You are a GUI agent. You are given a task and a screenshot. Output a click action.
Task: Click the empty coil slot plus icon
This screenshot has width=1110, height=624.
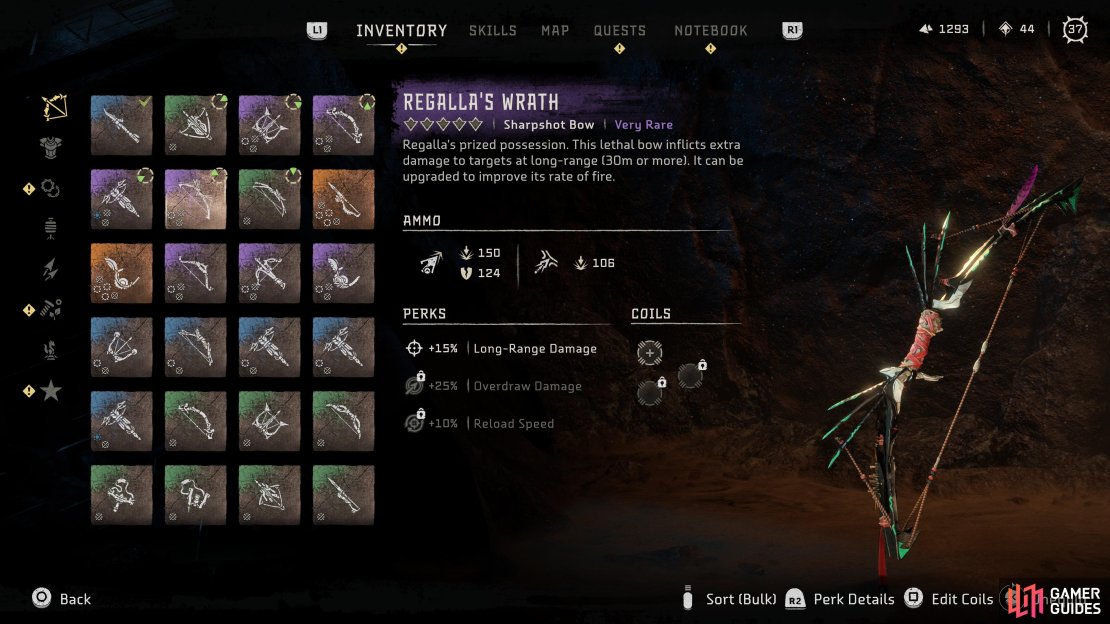(x=649, y=353)
